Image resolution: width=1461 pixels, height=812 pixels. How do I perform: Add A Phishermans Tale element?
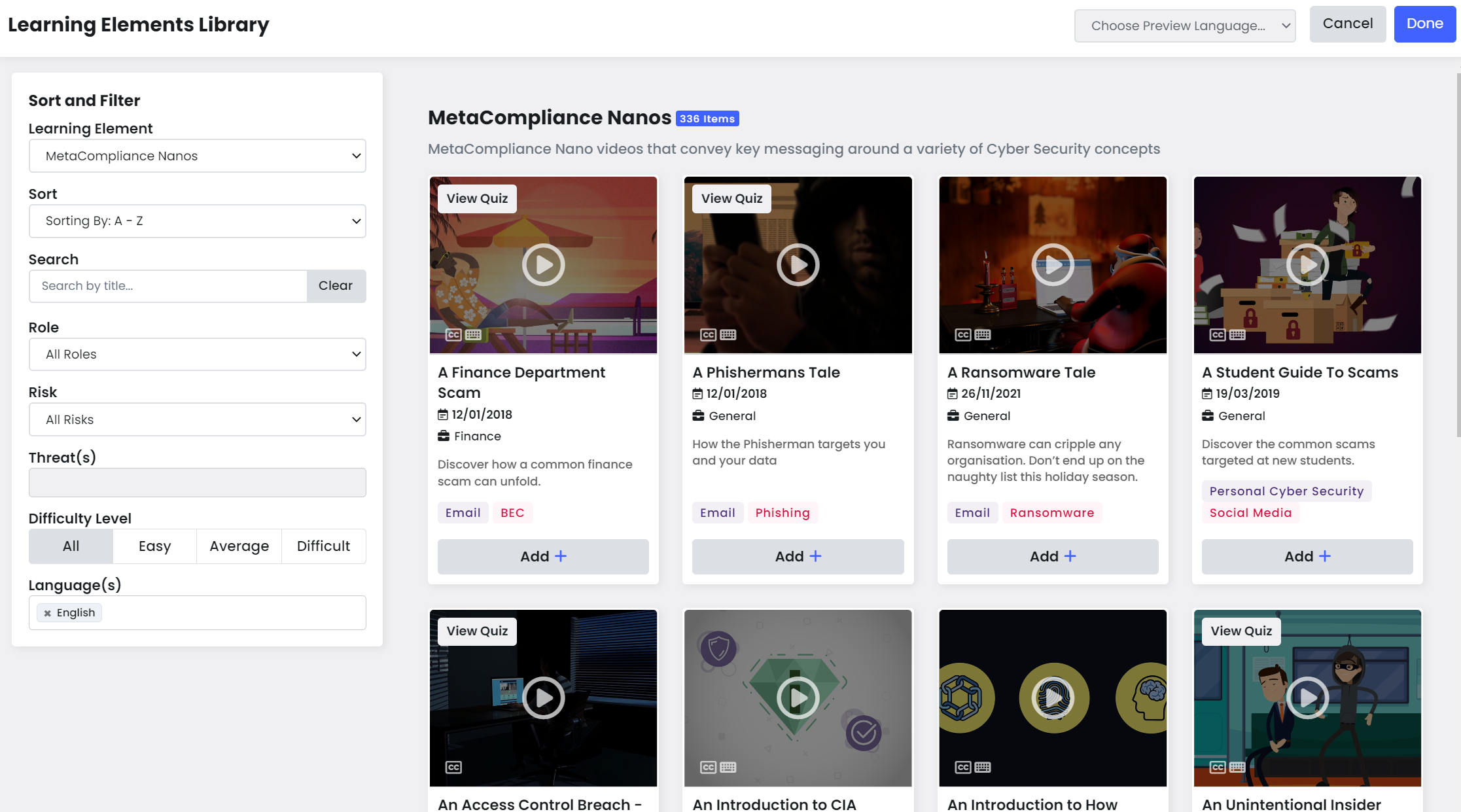[x=798, y=557]
